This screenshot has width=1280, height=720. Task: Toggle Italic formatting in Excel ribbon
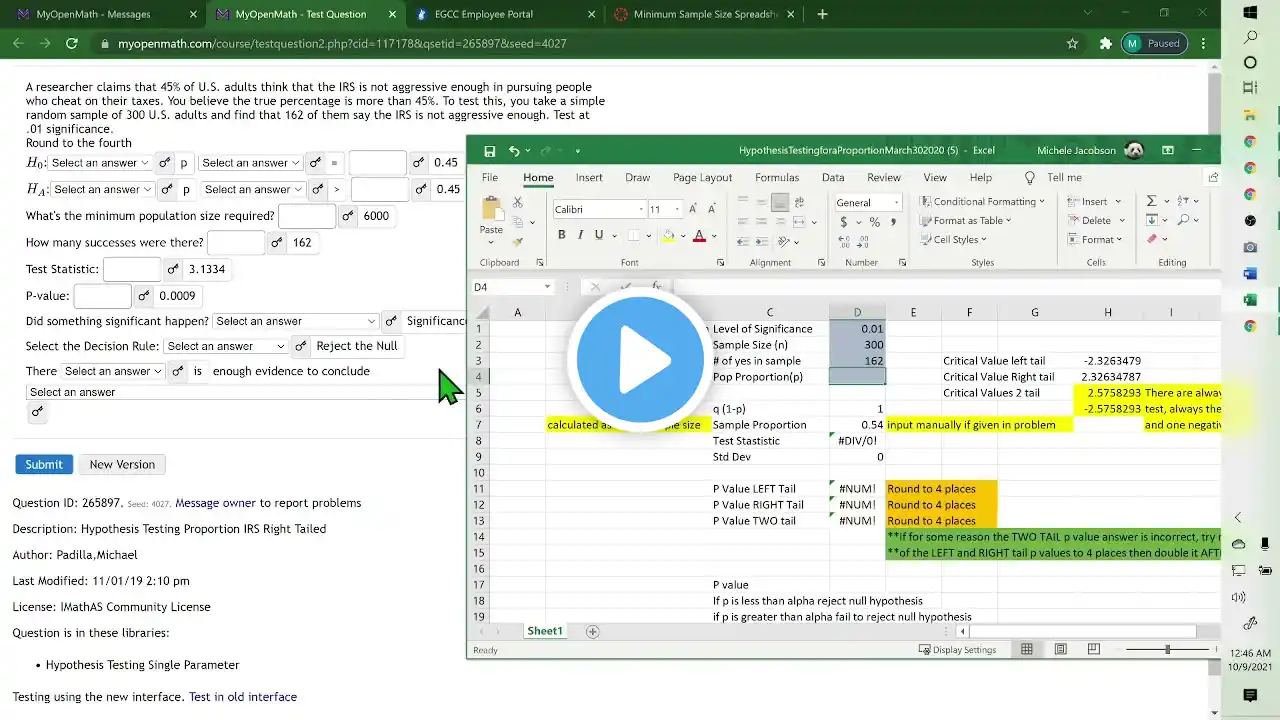(580, 235)
